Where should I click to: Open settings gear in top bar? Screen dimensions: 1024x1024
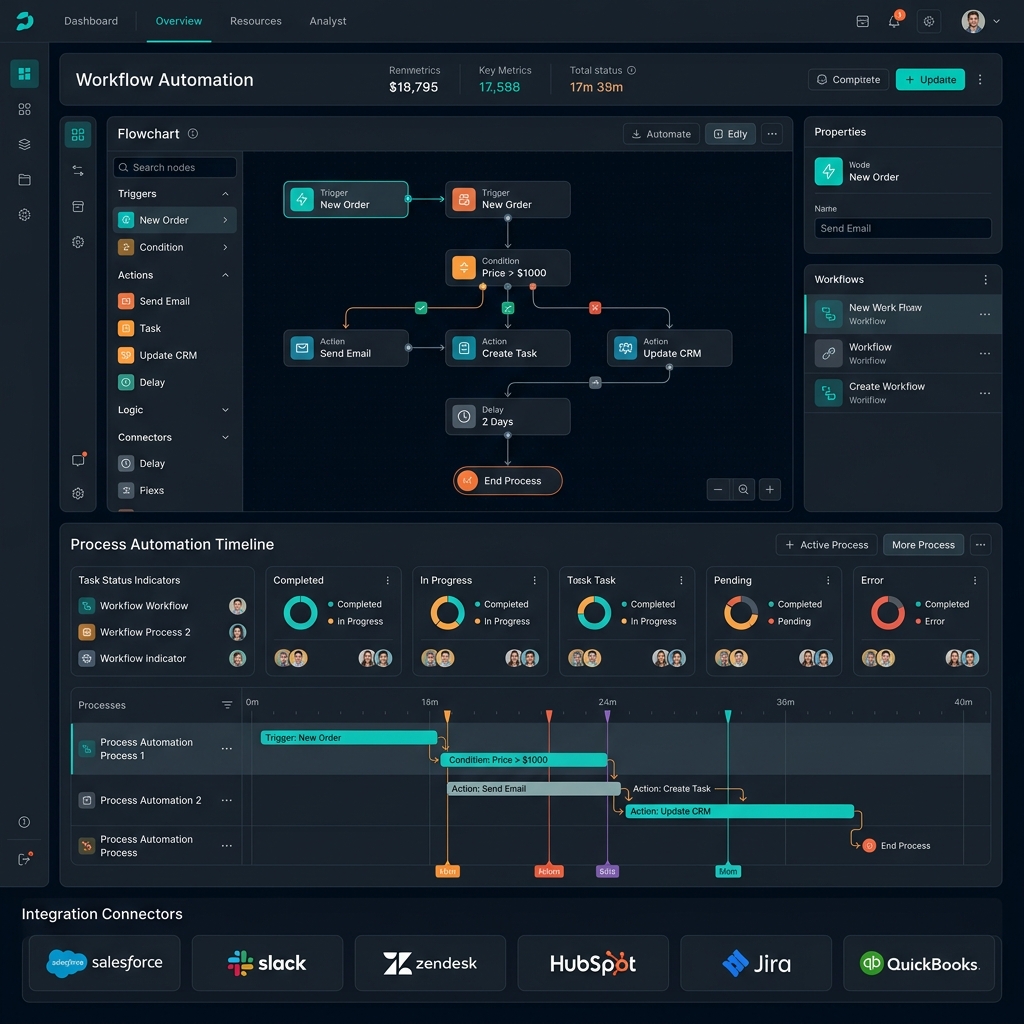[x=929, y=21]
